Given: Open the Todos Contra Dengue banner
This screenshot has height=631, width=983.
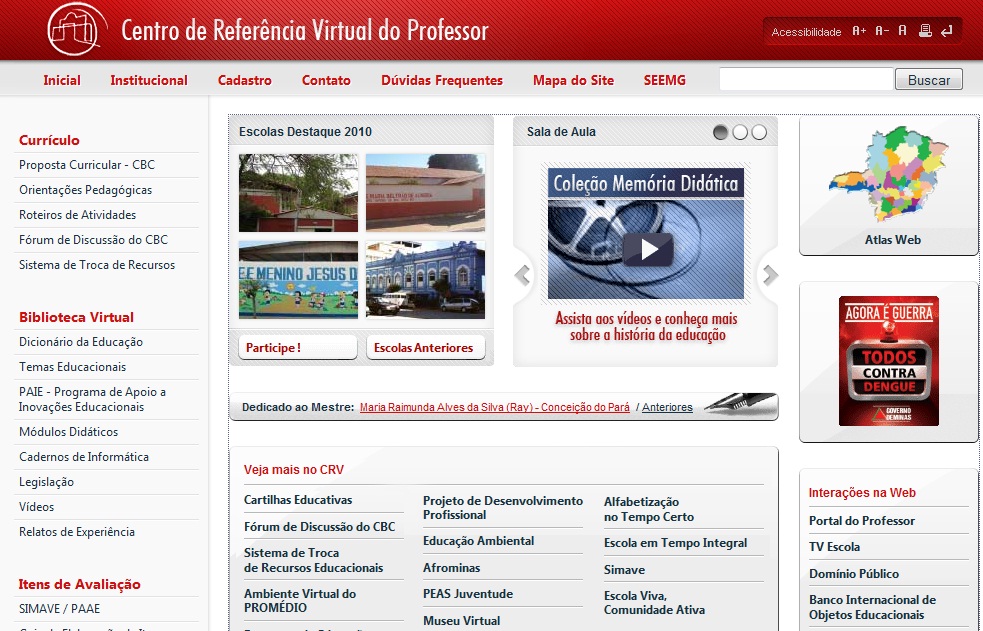Looking at the screenshot, I should (888, 360).
